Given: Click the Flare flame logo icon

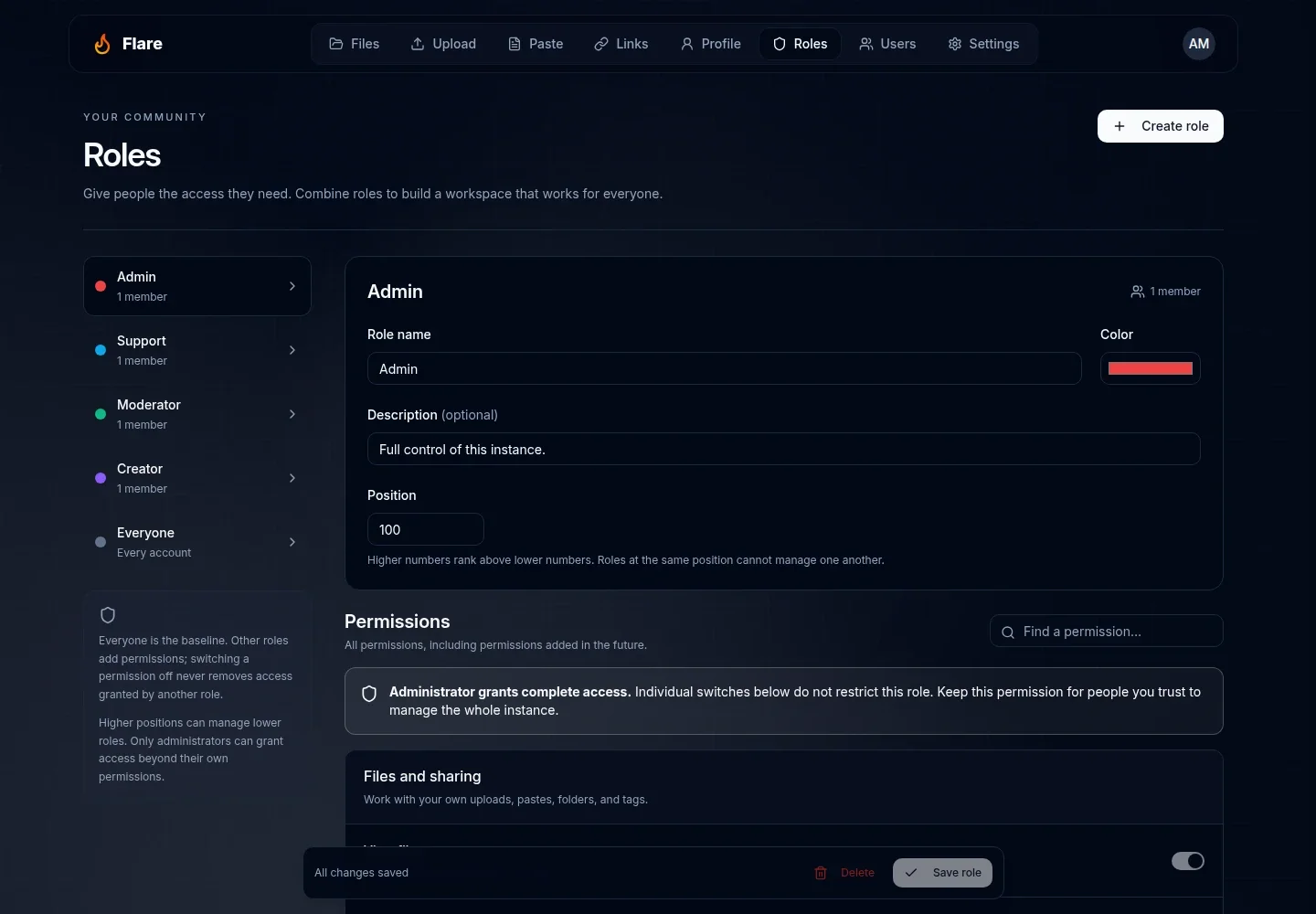Looking at the screenshot, I should (x=102, y=44).
